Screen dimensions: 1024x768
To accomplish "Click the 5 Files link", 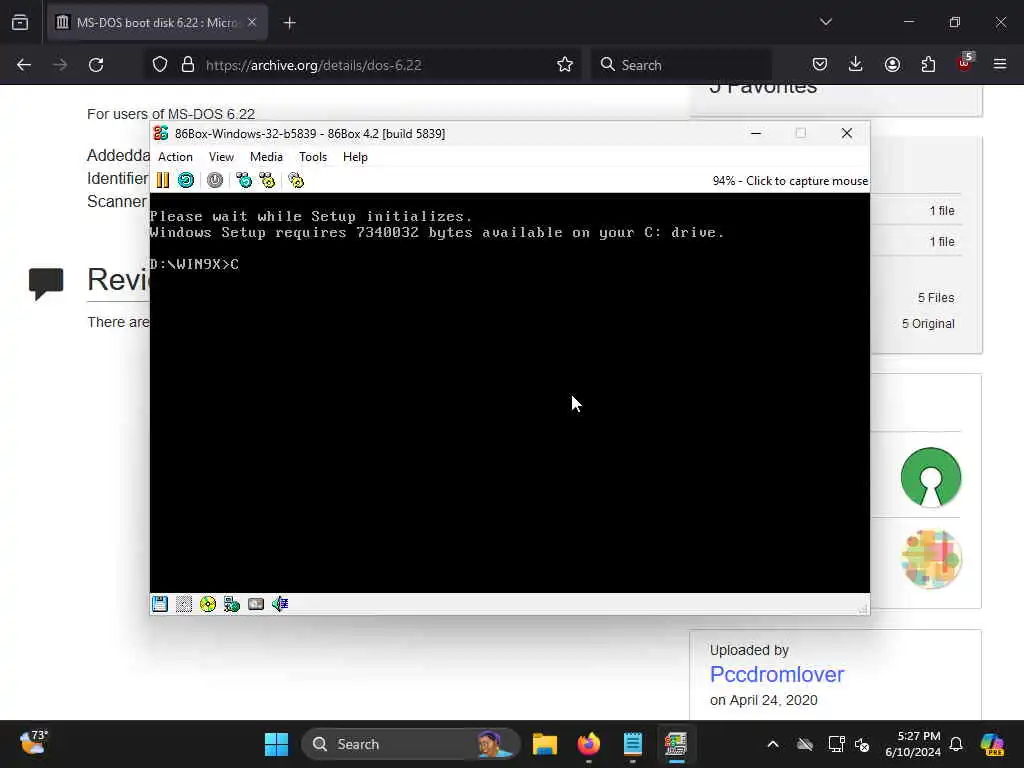I will click(936, 298).
